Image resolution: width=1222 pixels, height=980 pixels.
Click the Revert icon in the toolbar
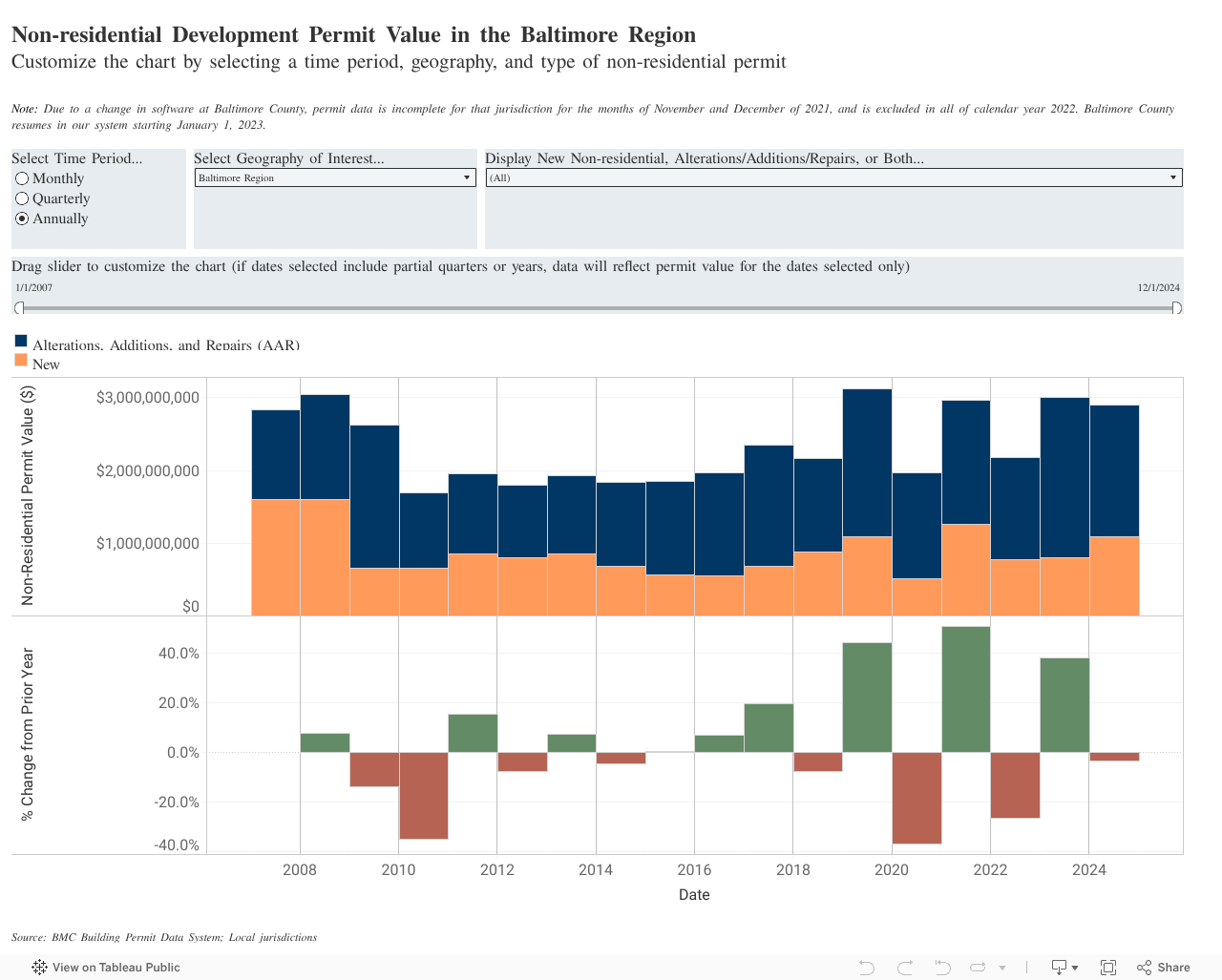tap(942, 968)
